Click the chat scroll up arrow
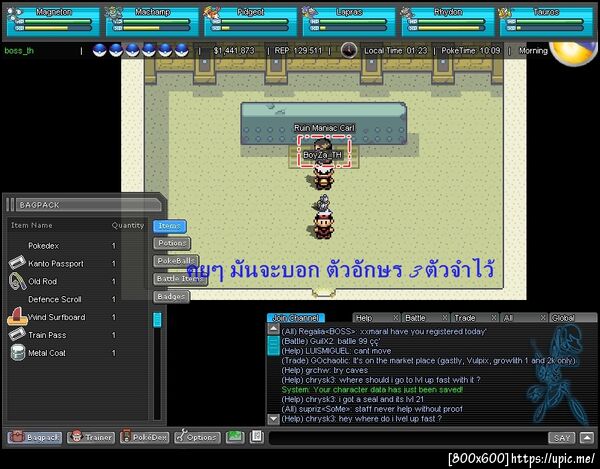This screenshot has width=600, height=469. [x=273, y=329]
